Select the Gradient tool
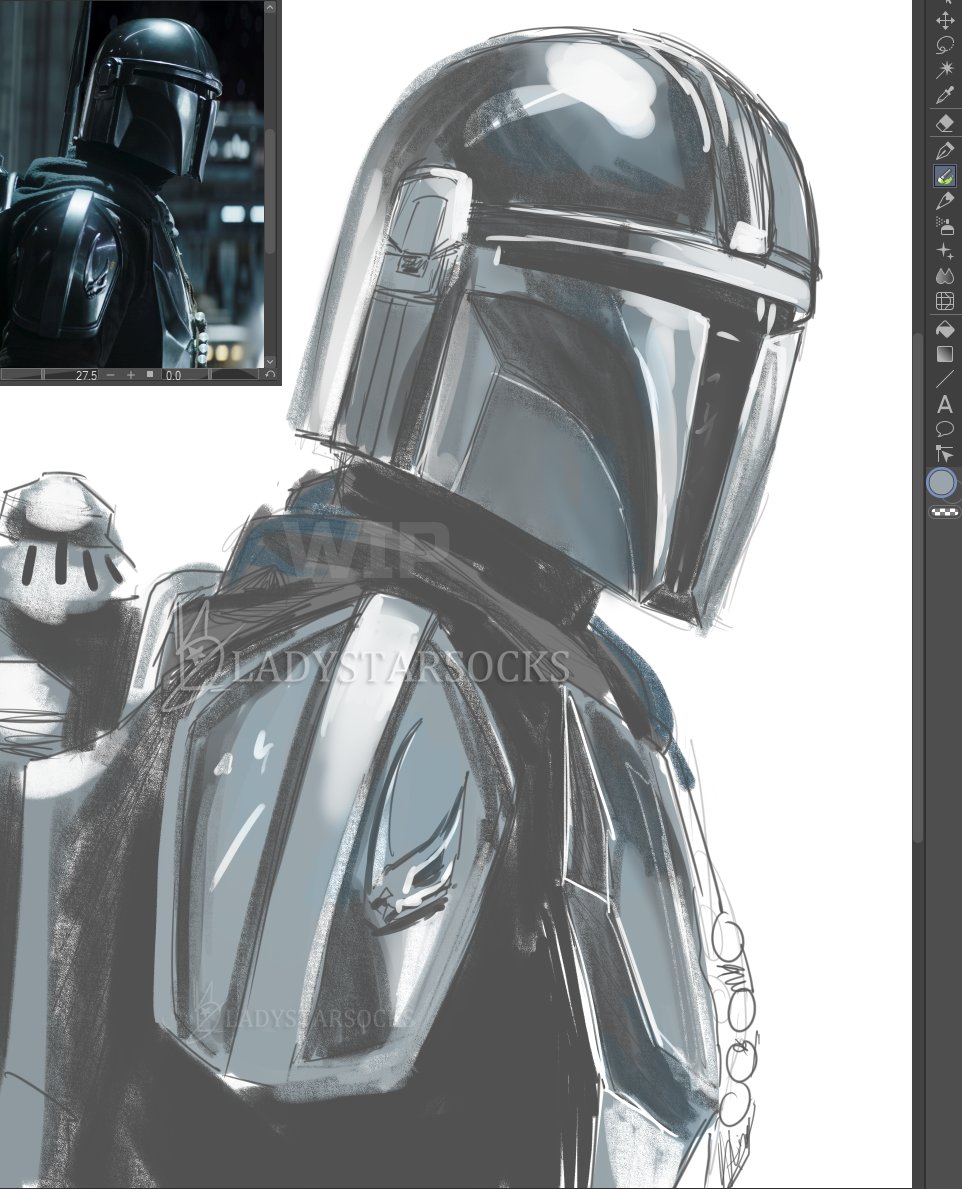This screenshot has height=1189, width=962. pyautogui.click(x=945, y=354)
